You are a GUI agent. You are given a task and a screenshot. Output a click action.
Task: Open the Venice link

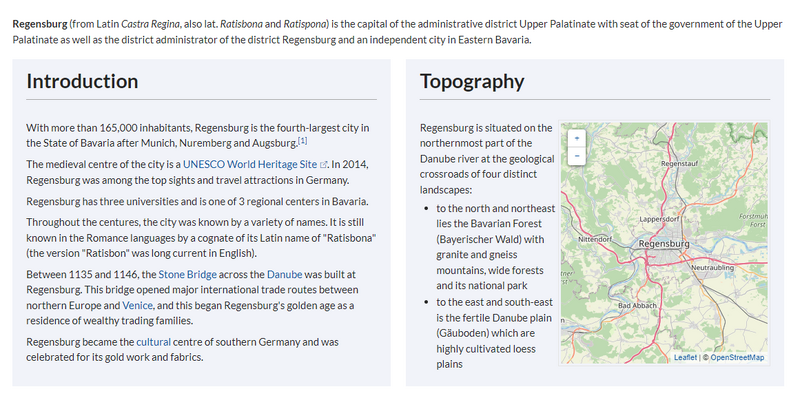(x=137, y=304)
